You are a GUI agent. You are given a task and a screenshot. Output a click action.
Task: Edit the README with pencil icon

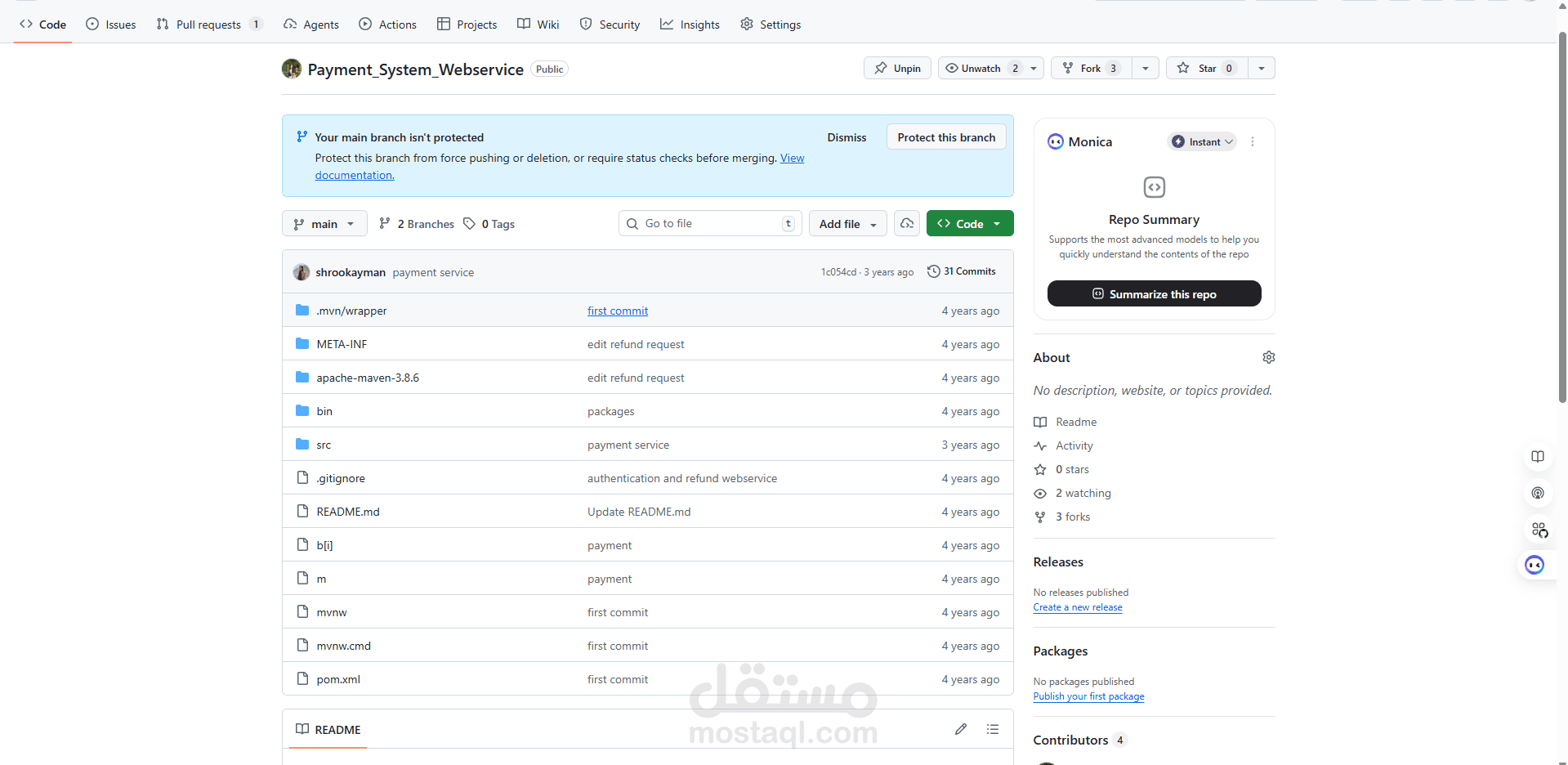click(961, 729)
